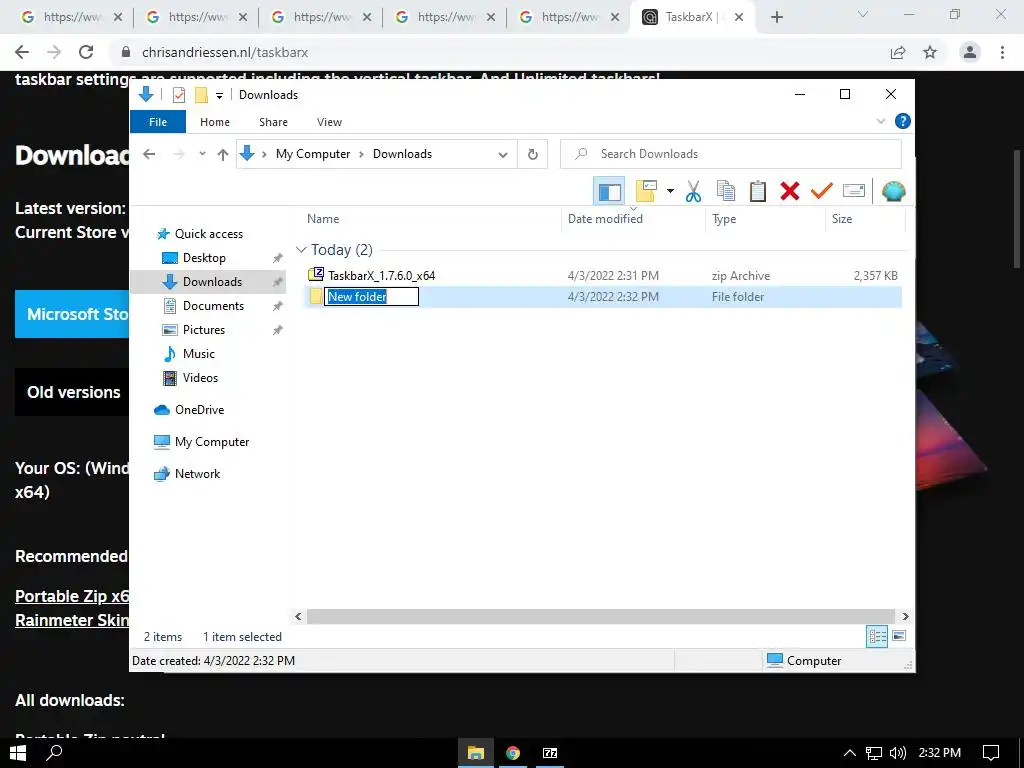Click the Up one level arrow
Screen dimensions: 1024x768
click(x=223, y=154)
